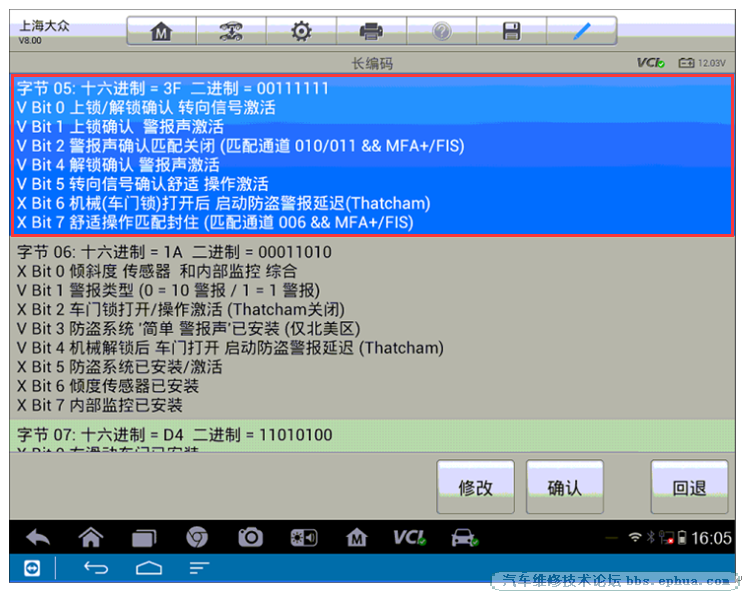Tap the 确认 button
The image size is (745, 596).
(564, 487)
